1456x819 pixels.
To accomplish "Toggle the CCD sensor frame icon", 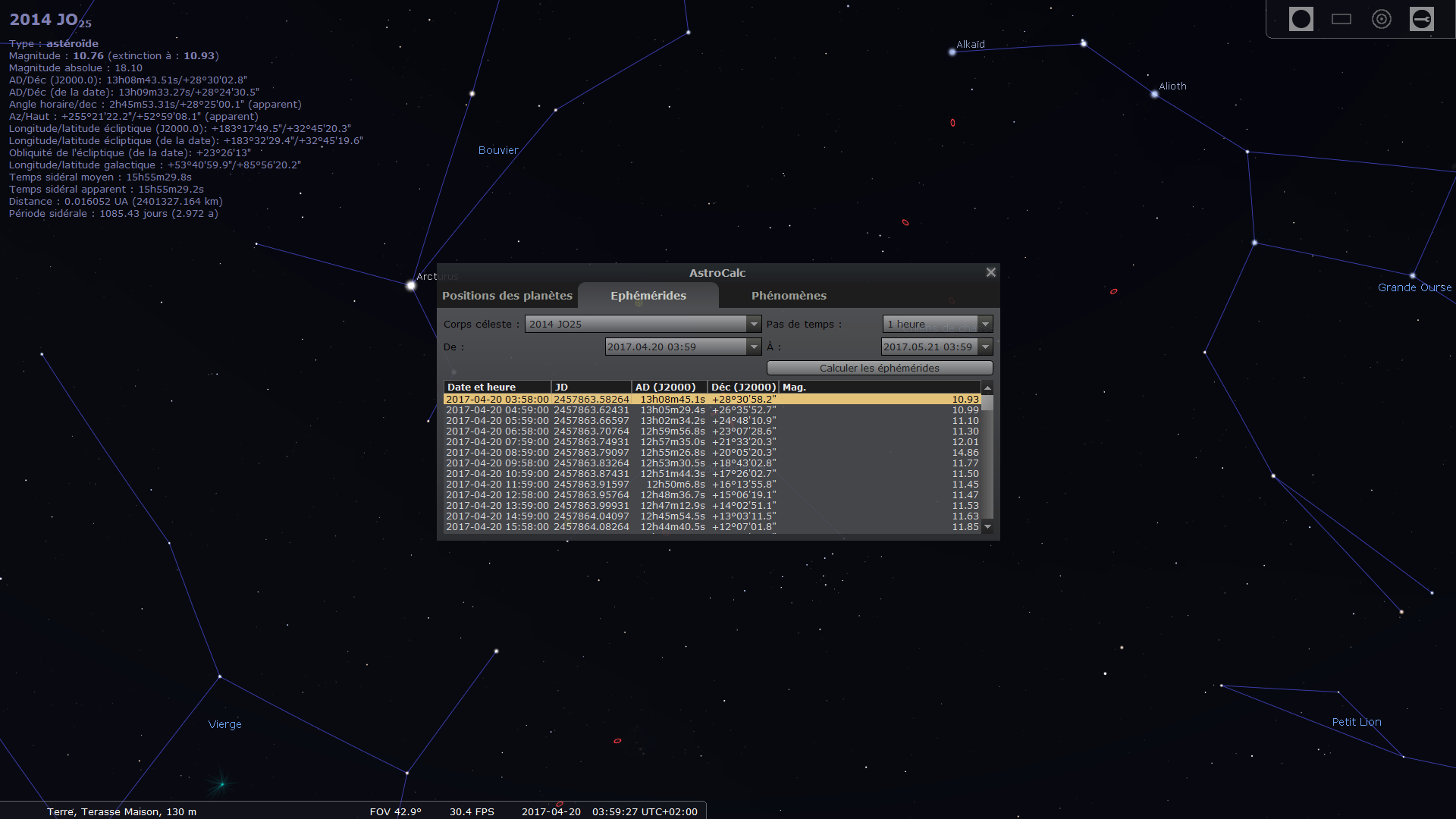I will pos(1341,19).
